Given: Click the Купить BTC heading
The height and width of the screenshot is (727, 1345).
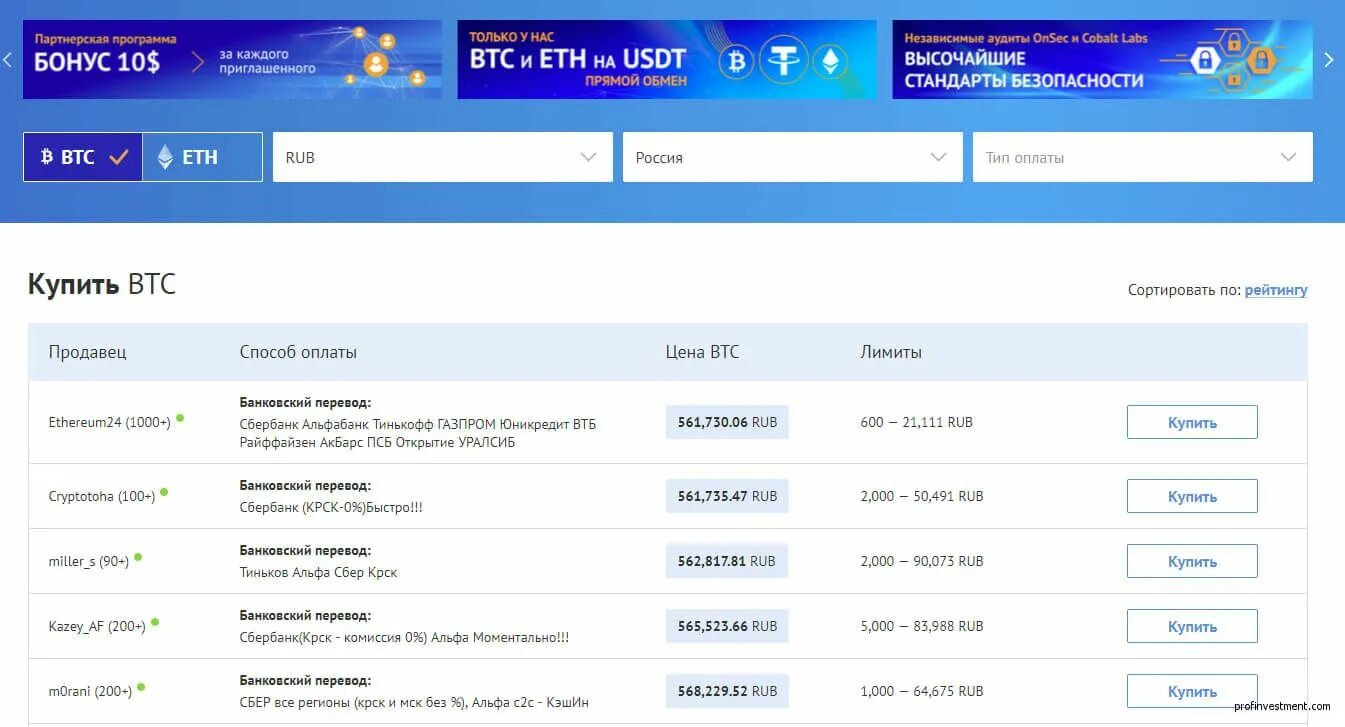Looking at the screenshot, I should [x=102, y=284].
